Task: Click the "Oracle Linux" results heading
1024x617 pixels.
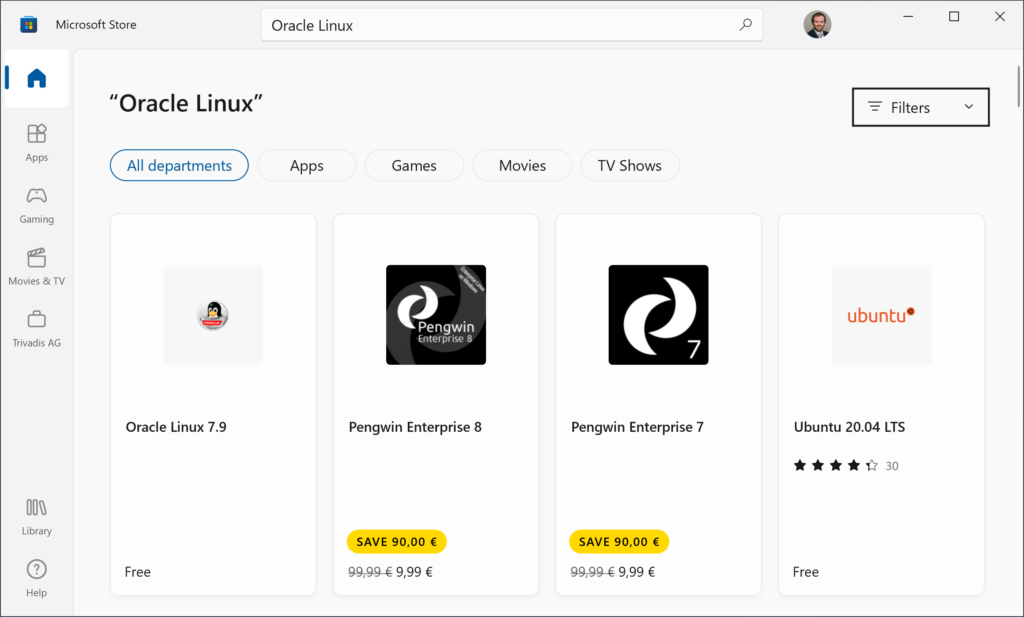Action: pos(186,103)
